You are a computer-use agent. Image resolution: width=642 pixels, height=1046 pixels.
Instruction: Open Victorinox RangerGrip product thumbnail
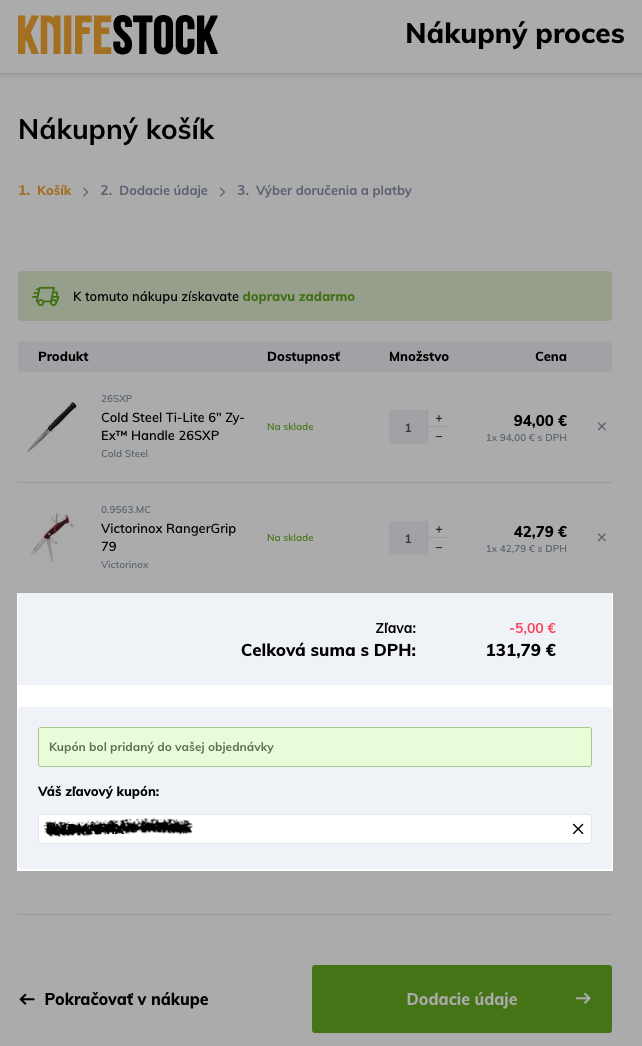click(52, 537)
